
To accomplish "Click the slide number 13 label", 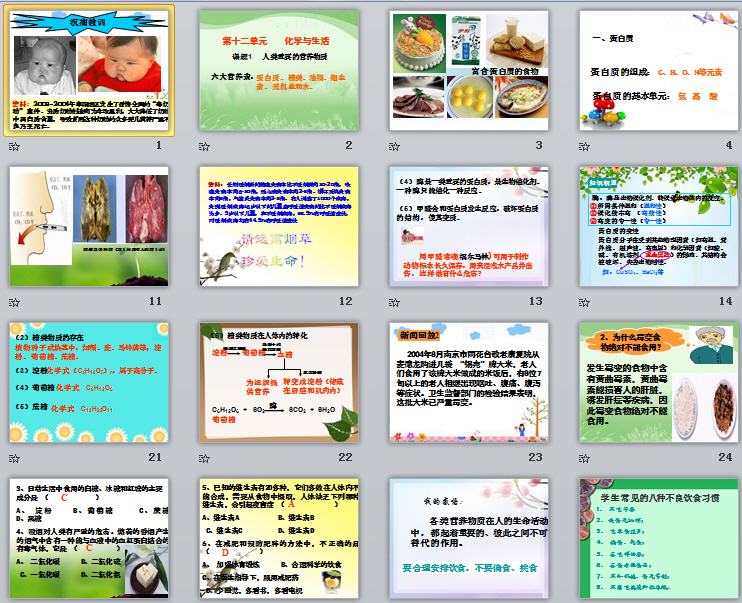I will coord(535,301).
